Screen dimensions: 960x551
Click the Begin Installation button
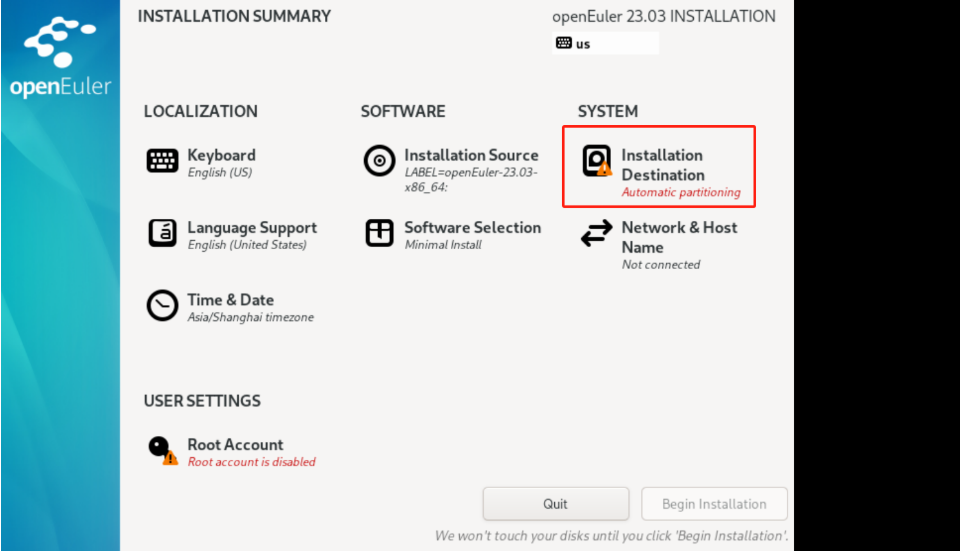714,504
